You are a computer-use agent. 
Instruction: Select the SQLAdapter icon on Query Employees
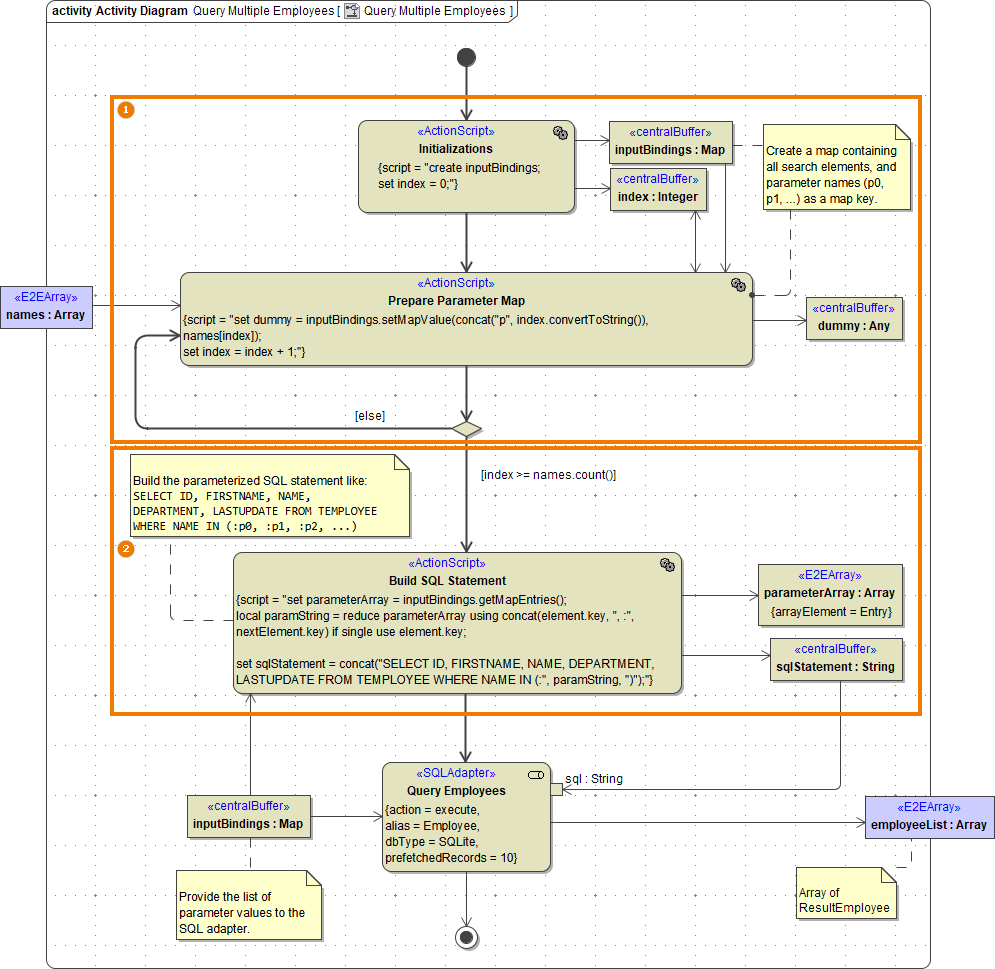click(x=537, y=774)
